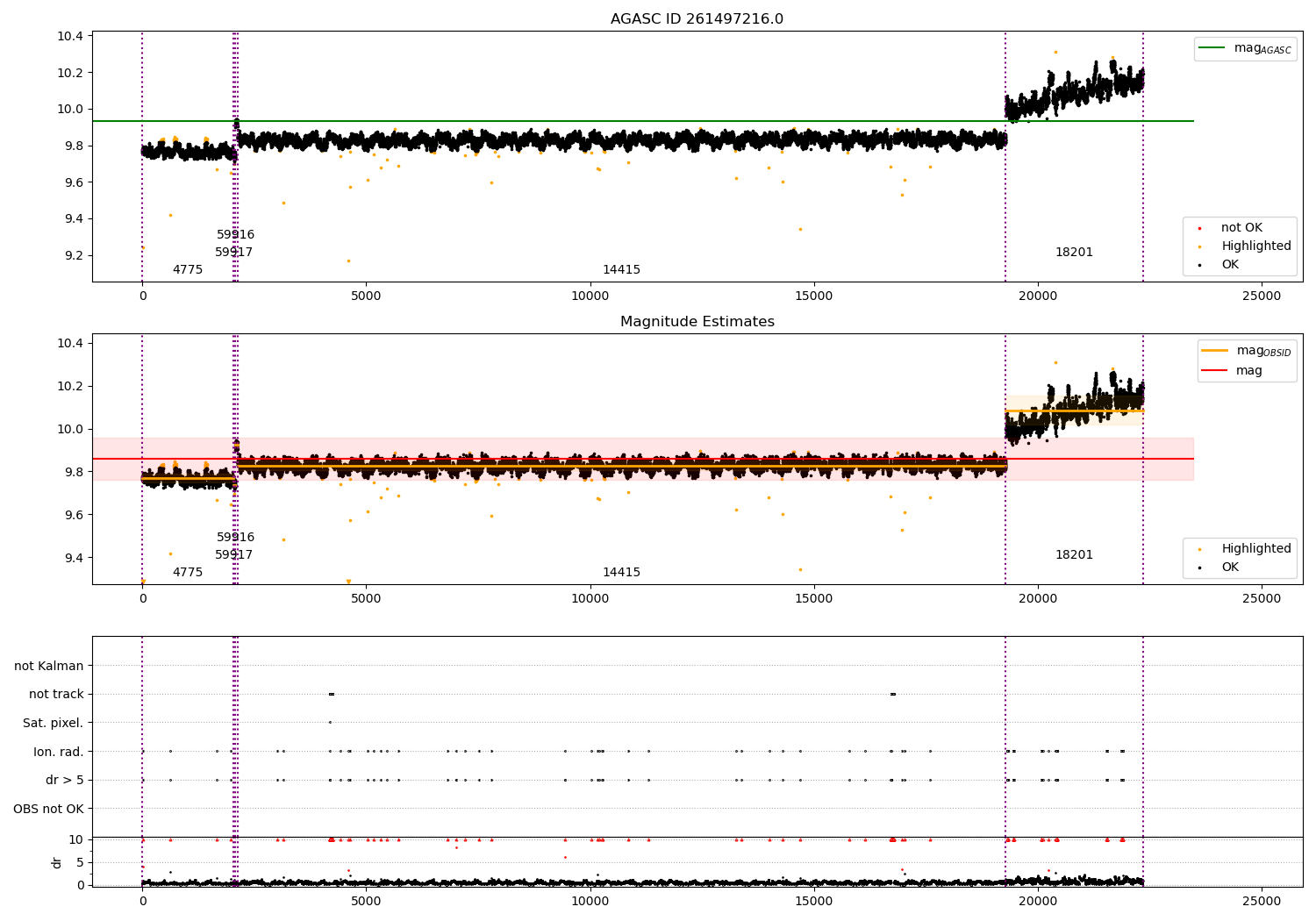Click x-tick 10000 under AGASC ID plot
This screenshot has height=921, width=1316.
tap(590, 296)
